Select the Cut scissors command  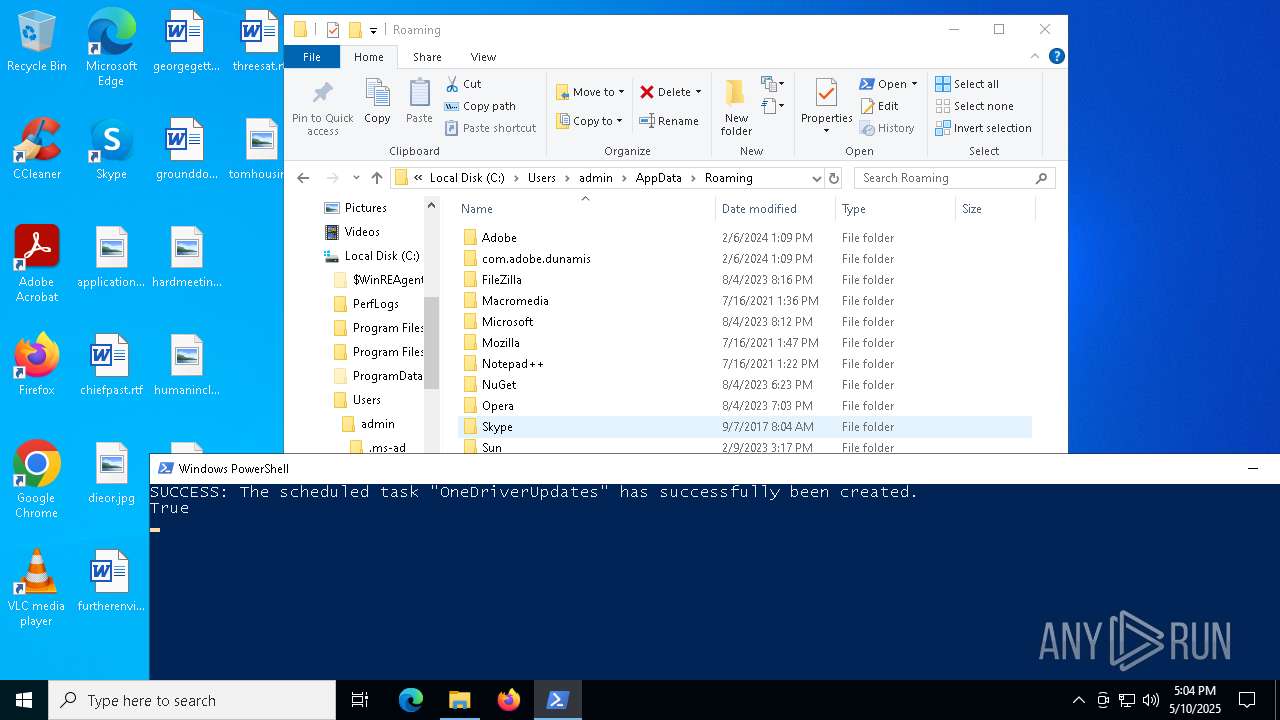coord(463,84)
